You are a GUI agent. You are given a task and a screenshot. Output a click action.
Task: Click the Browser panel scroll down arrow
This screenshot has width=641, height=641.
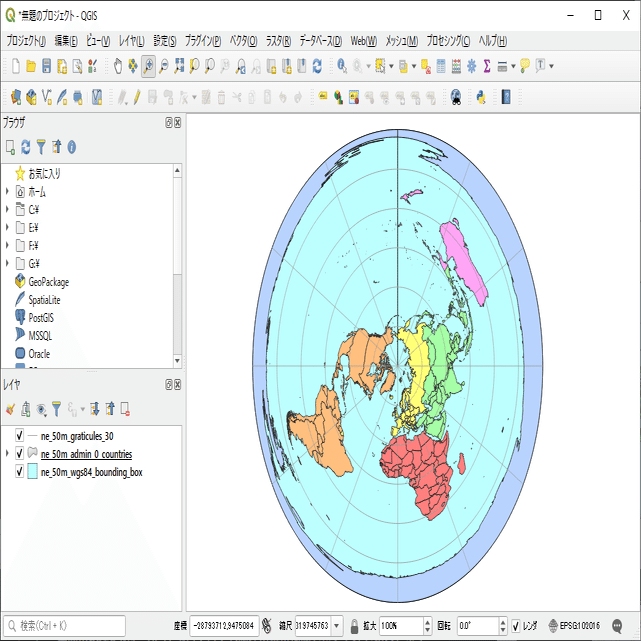(177, 361)
